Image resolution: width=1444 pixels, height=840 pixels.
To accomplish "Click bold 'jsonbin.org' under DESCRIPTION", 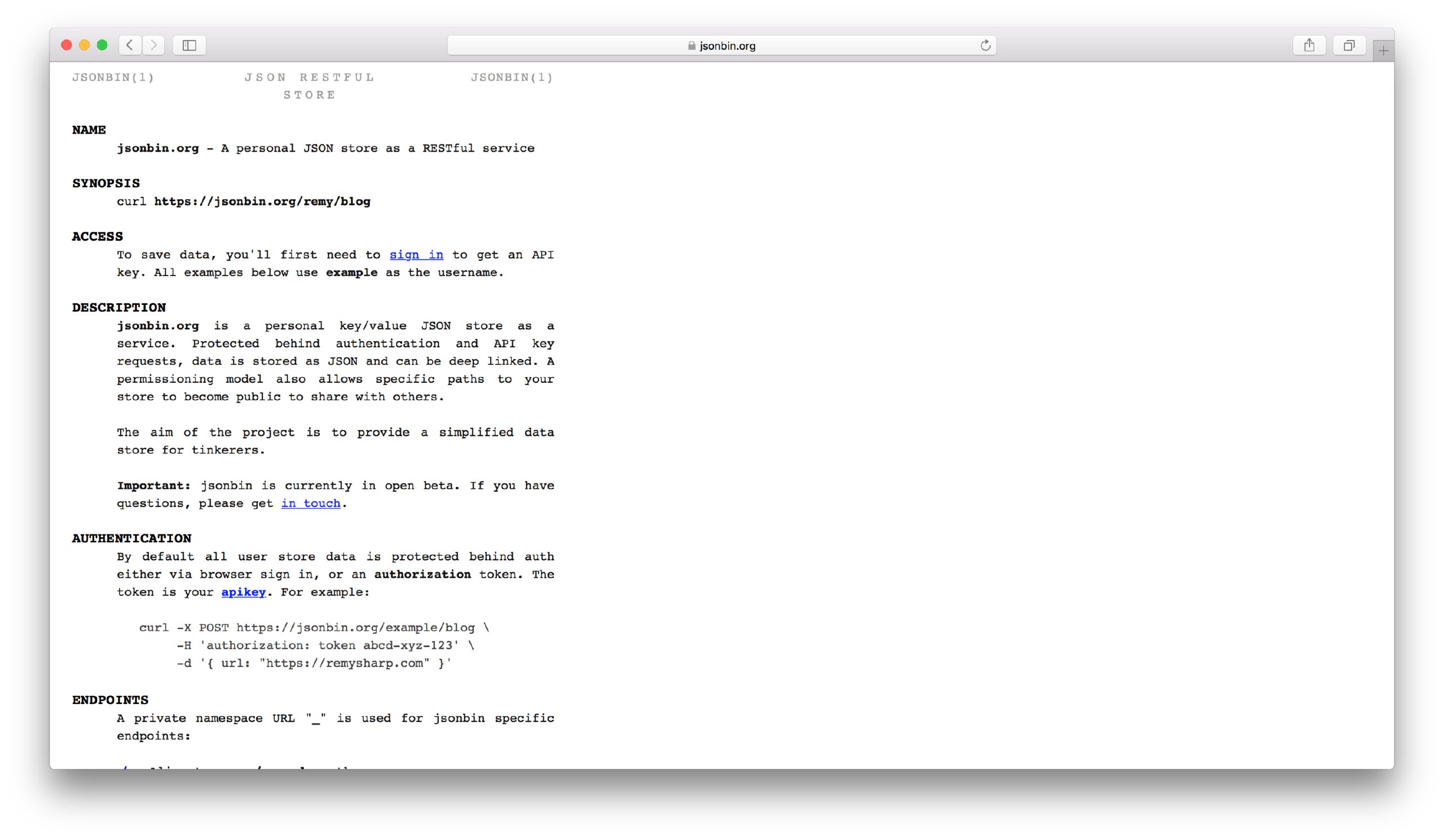I will click(158, 326).
